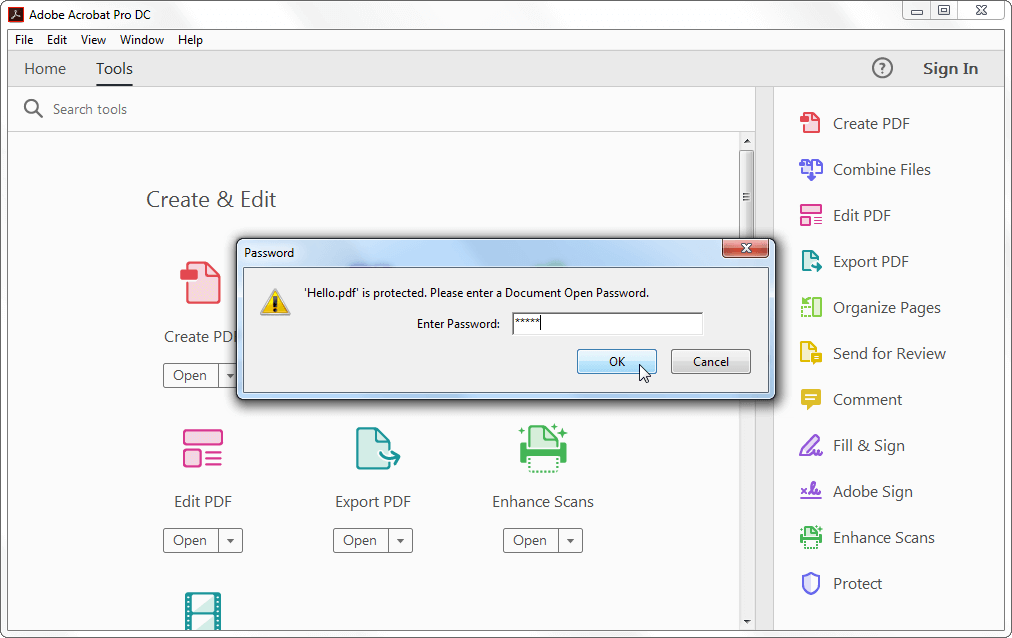
Task: Click the Combine Files label in sidebar
Action: pyautogui.click(x=882, y=170)
